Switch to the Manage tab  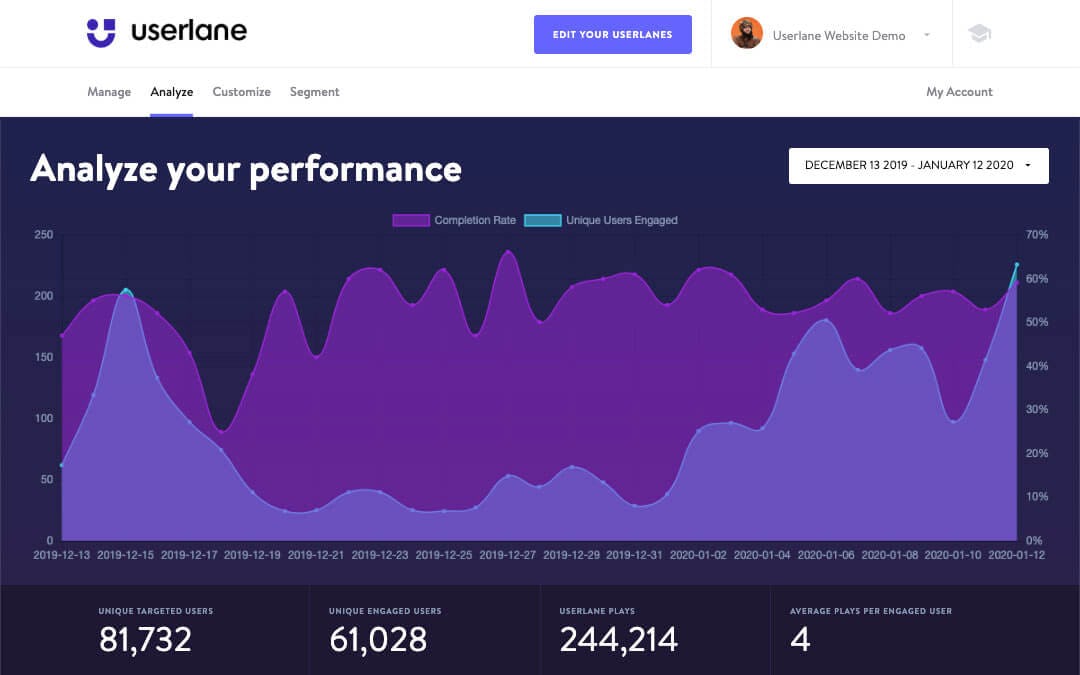tap(108, 91)
